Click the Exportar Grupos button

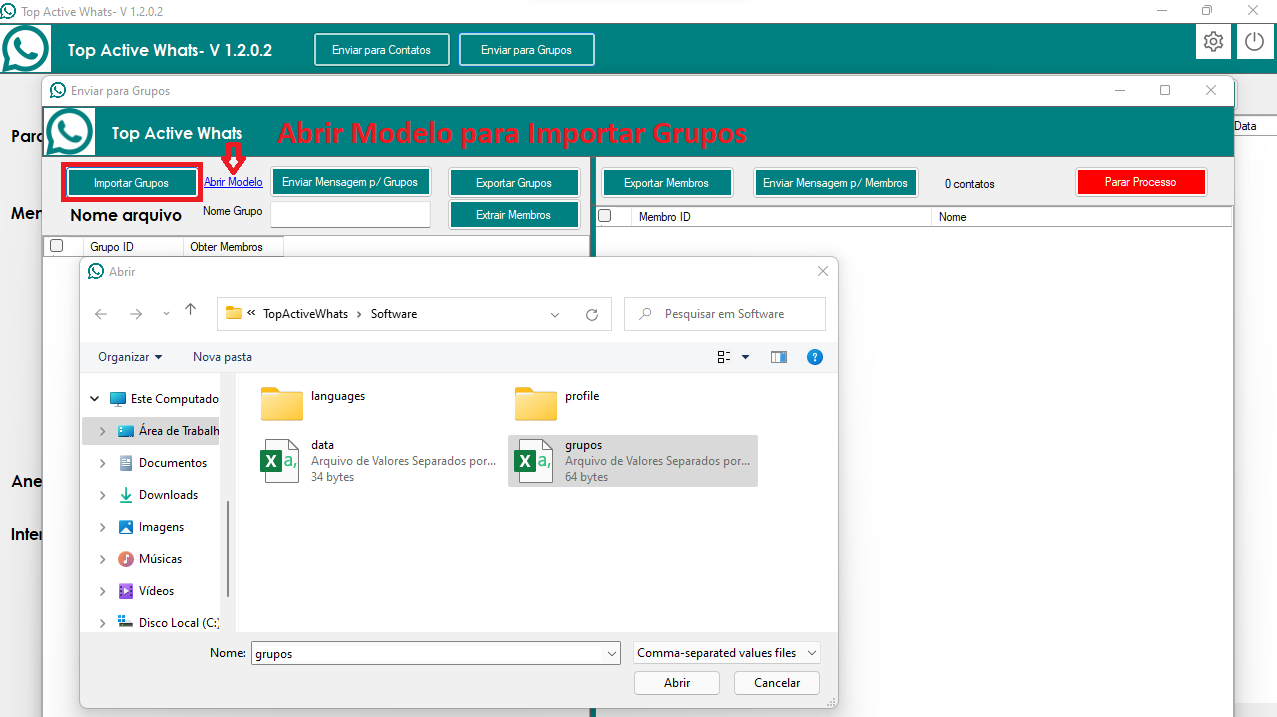pyautogui.click(x=514, y=183)
